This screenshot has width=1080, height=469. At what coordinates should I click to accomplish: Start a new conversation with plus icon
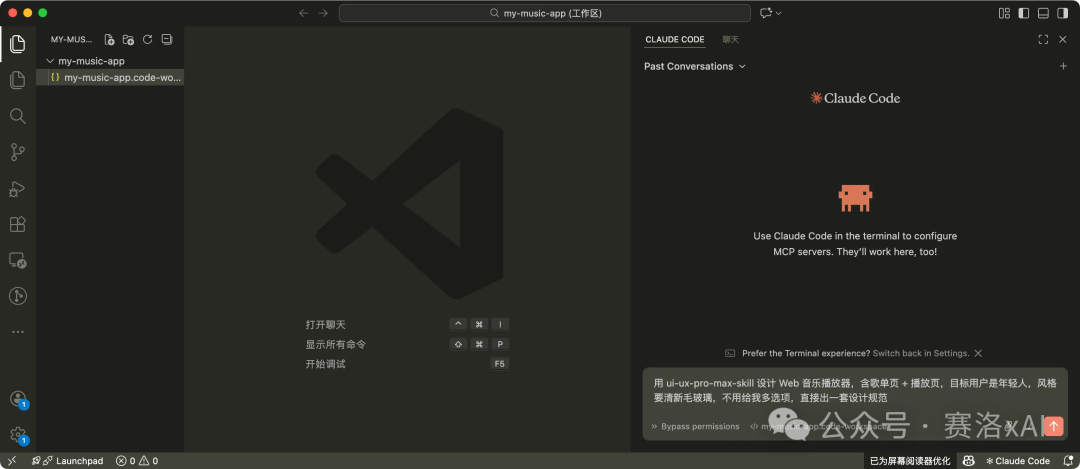1063,66
